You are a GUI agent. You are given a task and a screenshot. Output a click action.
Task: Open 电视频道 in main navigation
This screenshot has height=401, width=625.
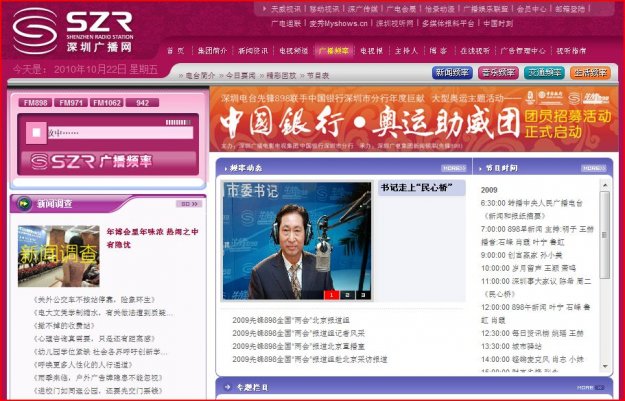(x=293, y=51)
